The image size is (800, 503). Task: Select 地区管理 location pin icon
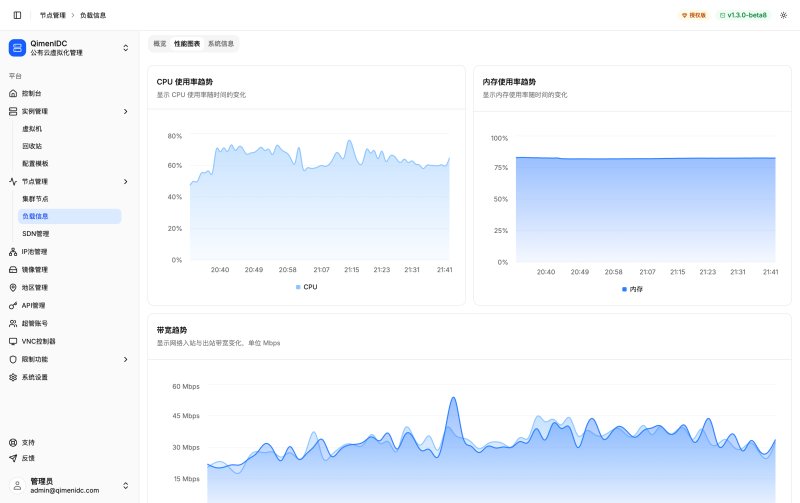[13, 288]
